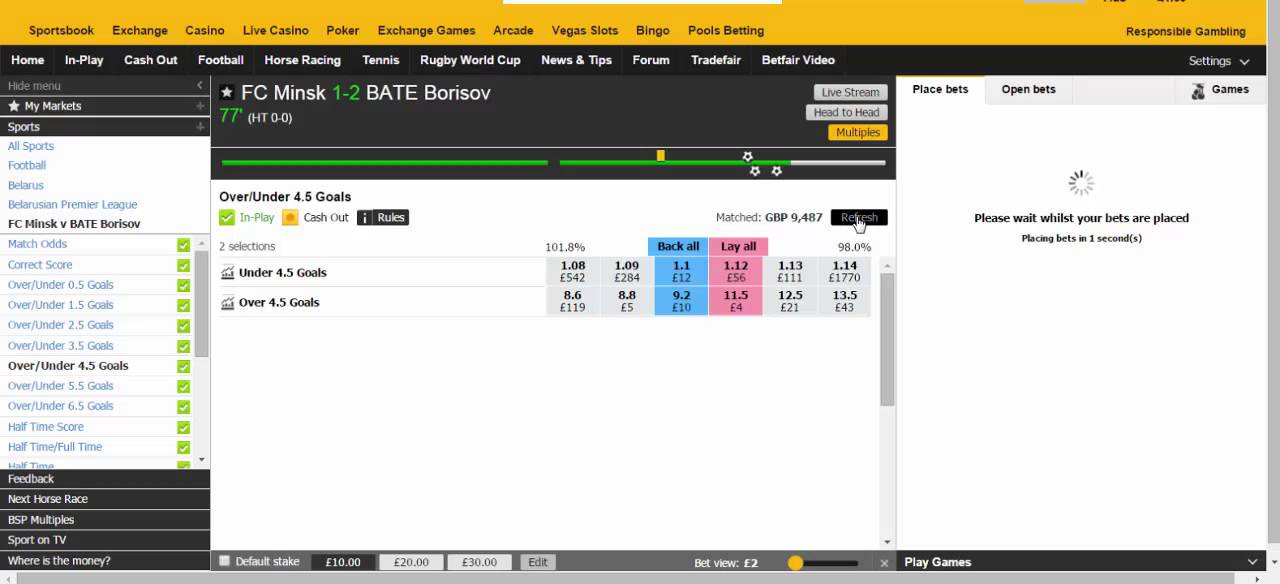Open the Betfair Video navigation item
Image resolution: width=1280 pixels, height=584 pixels.
(798, 60)
